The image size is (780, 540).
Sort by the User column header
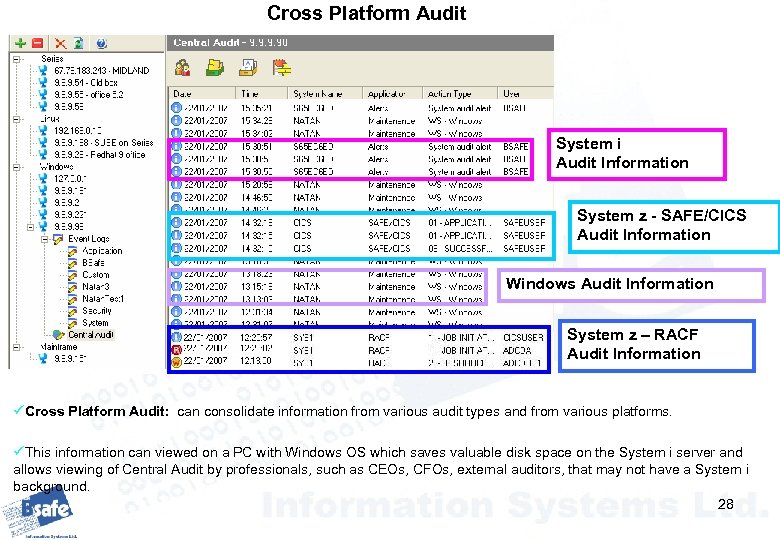(525, 93)
